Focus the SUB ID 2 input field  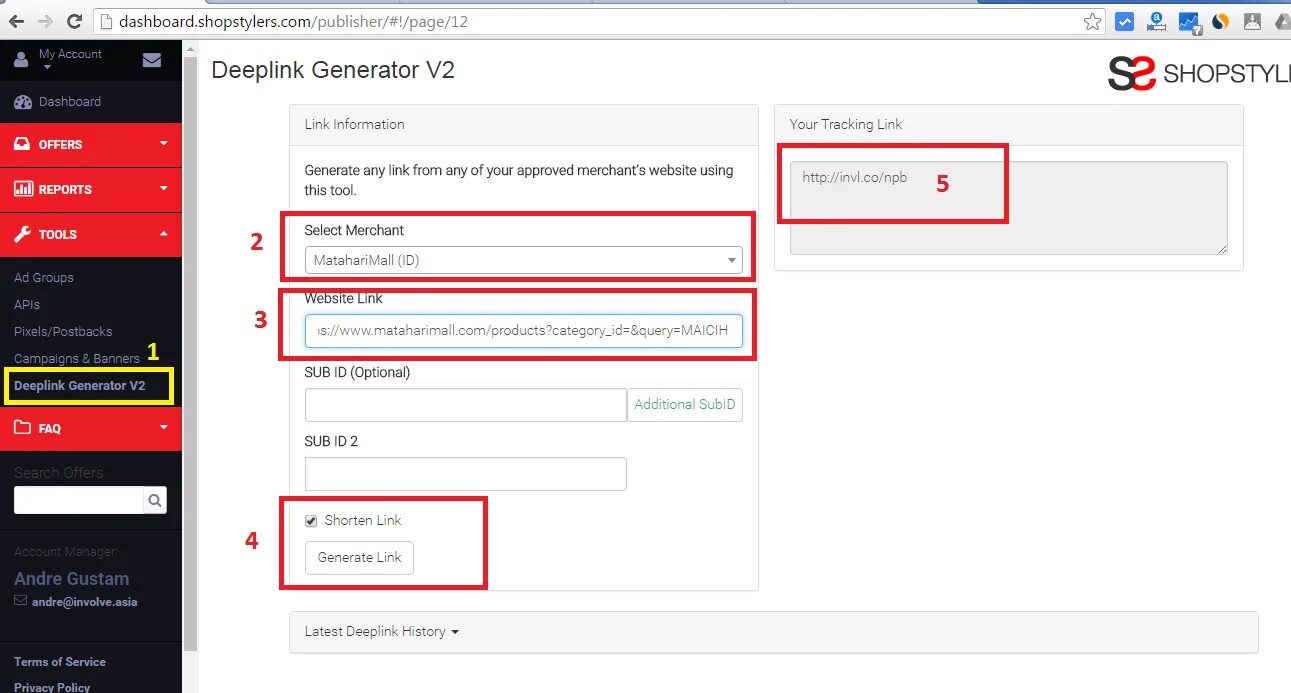click(x=466, y=474)
